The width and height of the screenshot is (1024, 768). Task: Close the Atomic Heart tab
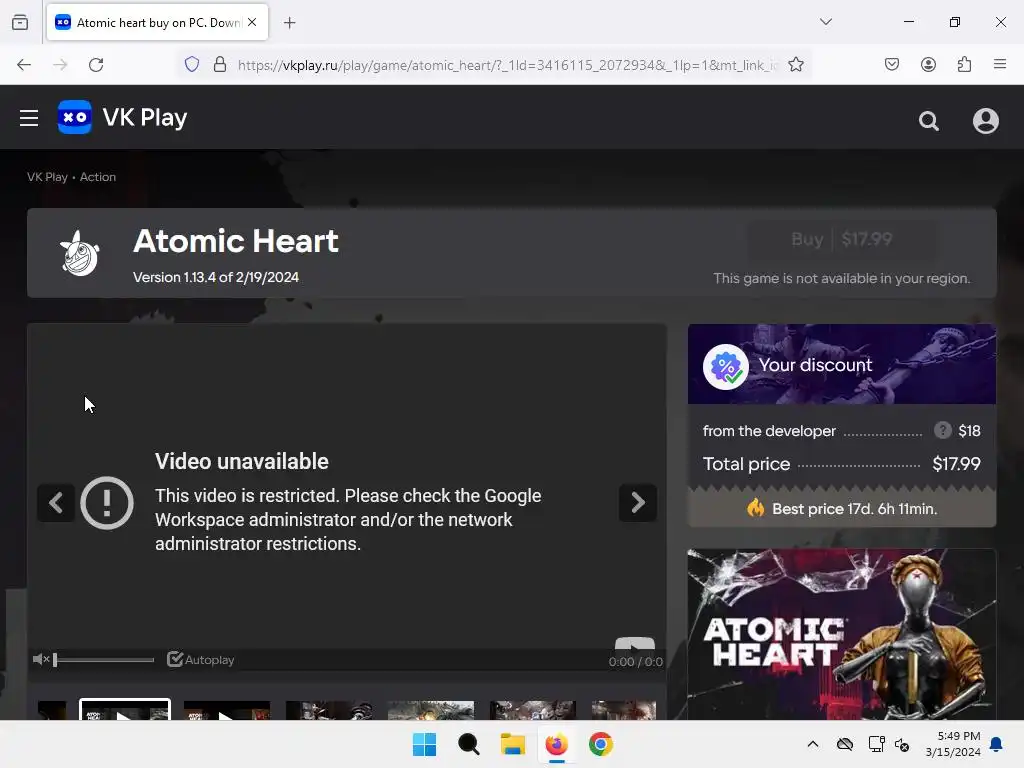click(x=252, y=22)
